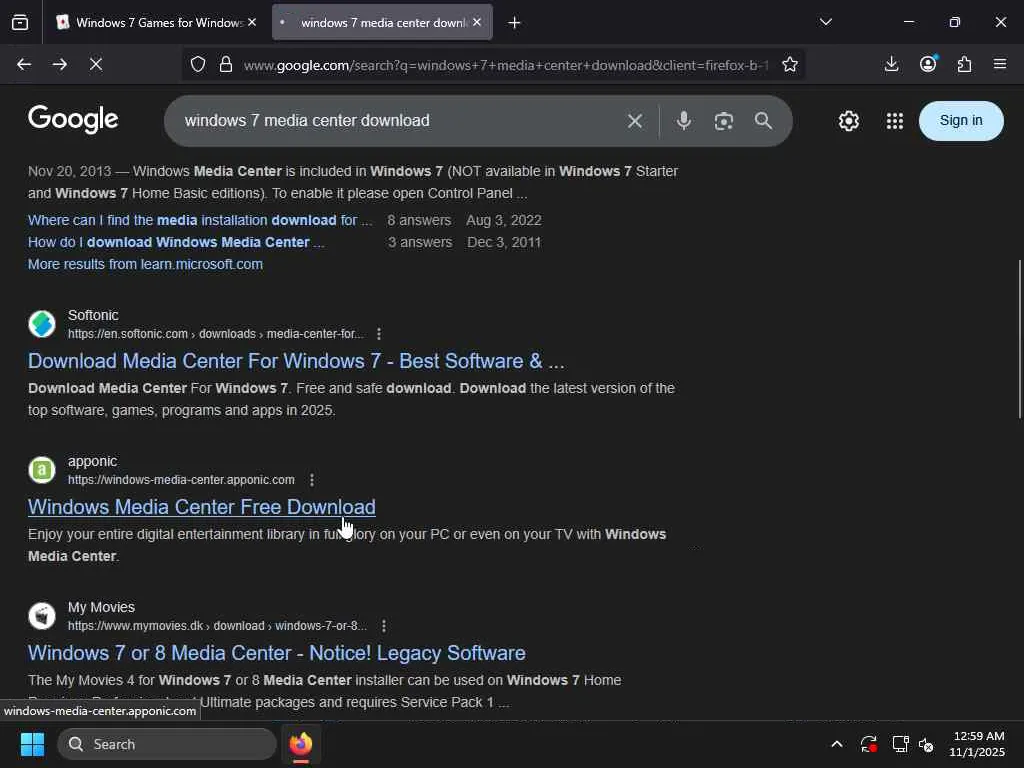Open Firefox downloads panel
1024x768 pixels.
(x=891, y=64)
